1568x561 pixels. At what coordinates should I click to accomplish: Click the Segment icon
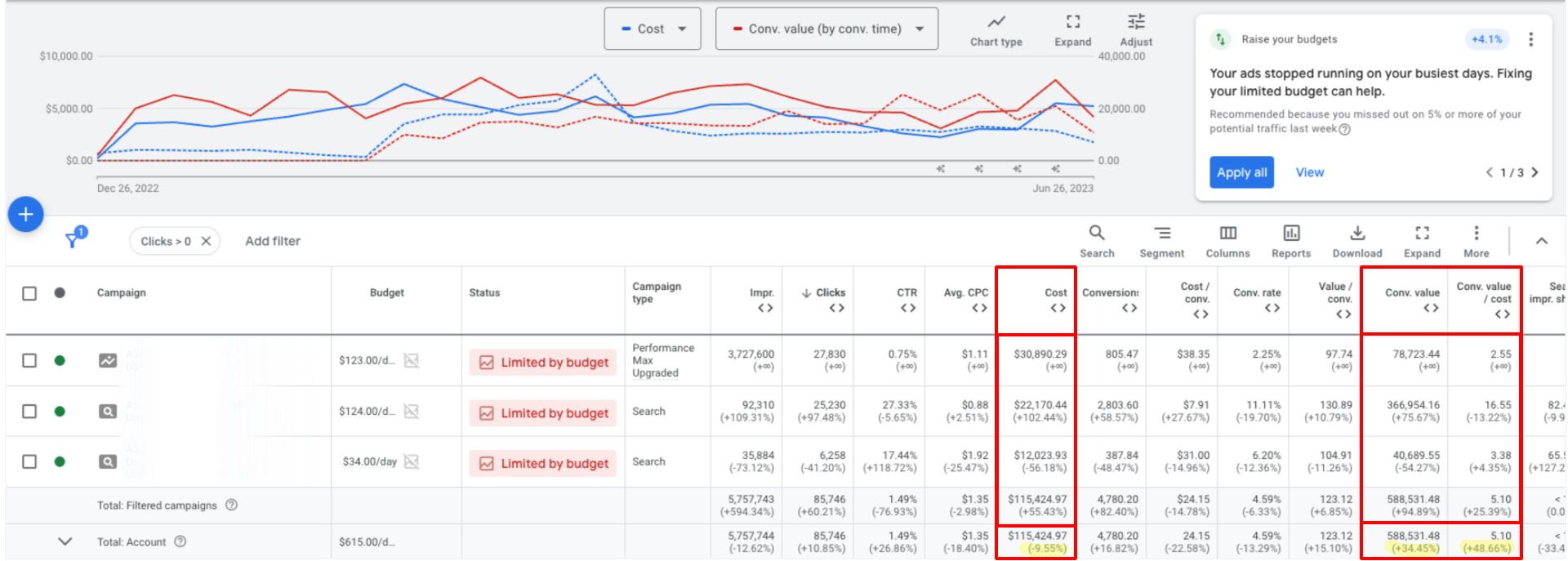coord(1161,241)
